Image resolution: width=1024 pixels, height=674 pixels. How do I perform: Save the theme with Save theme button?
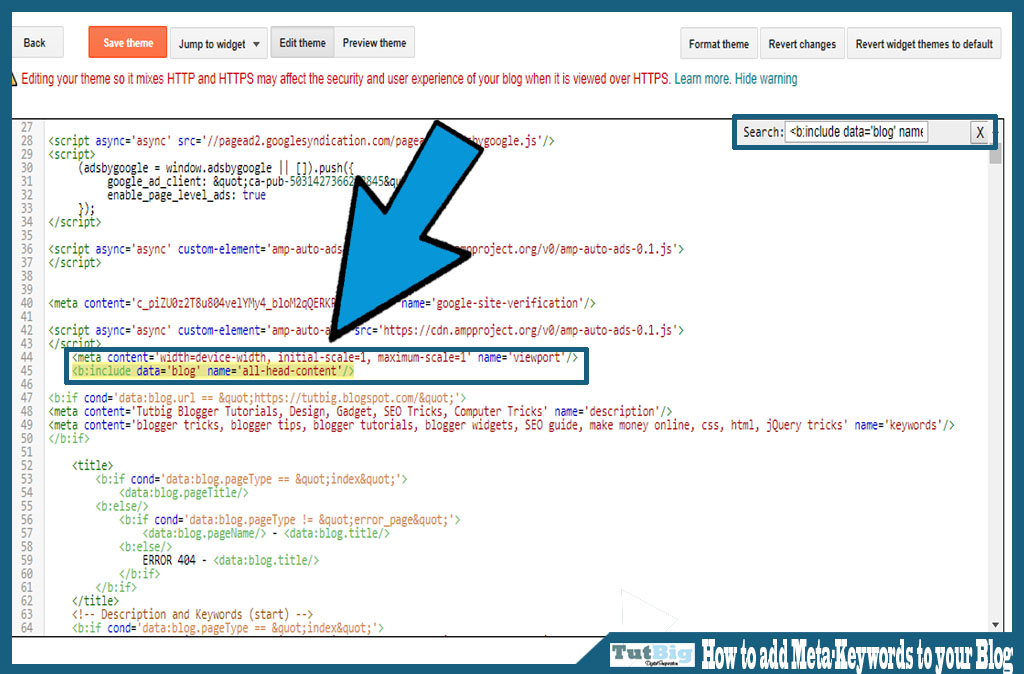point(128,42)
